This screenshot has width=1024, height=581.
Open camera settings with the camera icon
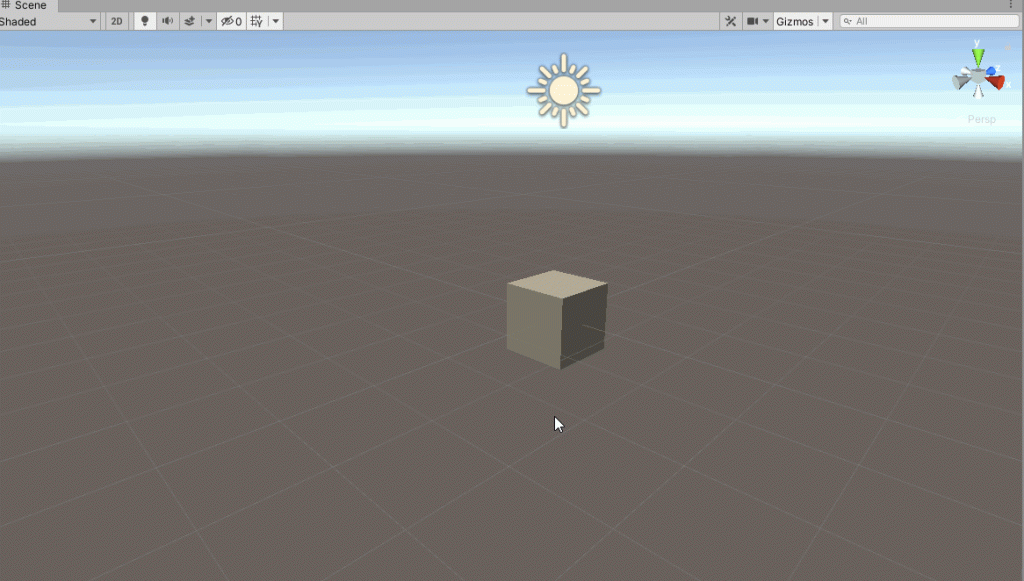pos(754,20)
